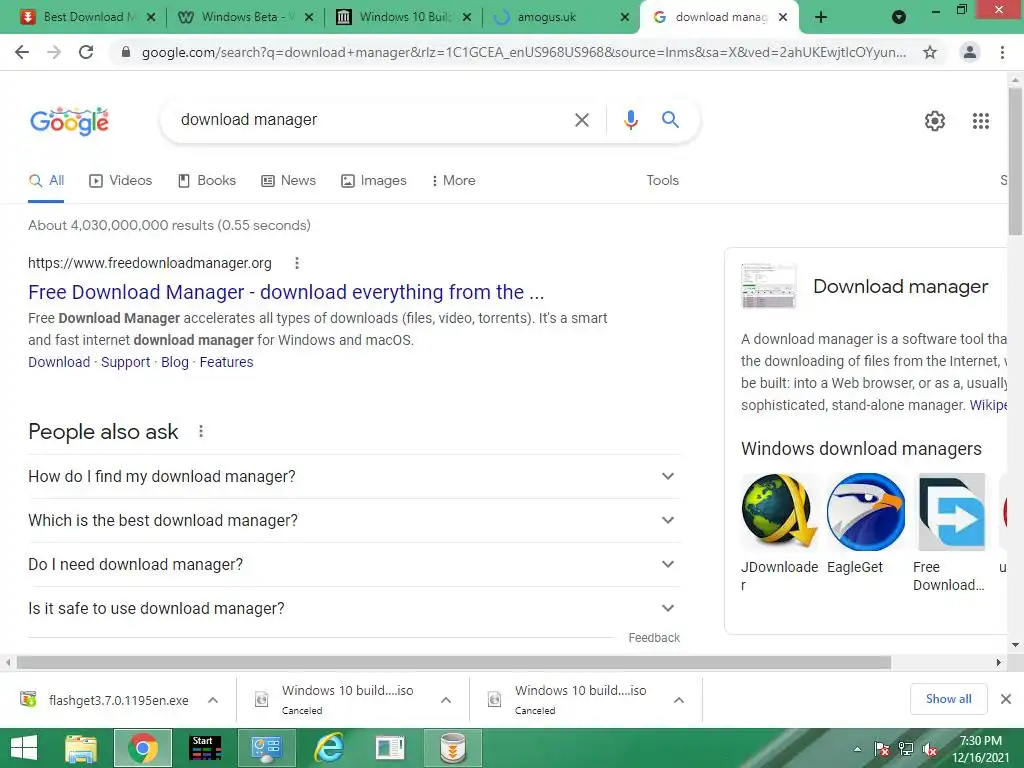Click inside the Google search box
The width and height of the screenshot is (1024, 768).
[372, 120]
